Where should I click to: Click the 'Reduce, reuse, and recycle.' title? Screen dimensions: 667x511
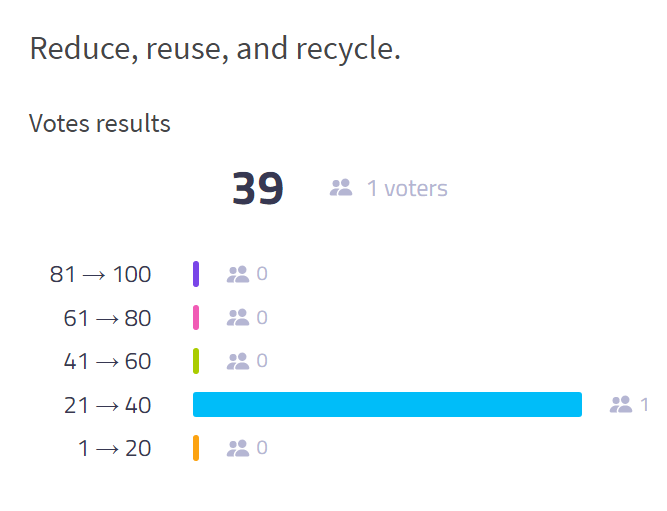(x=215, y=49)
